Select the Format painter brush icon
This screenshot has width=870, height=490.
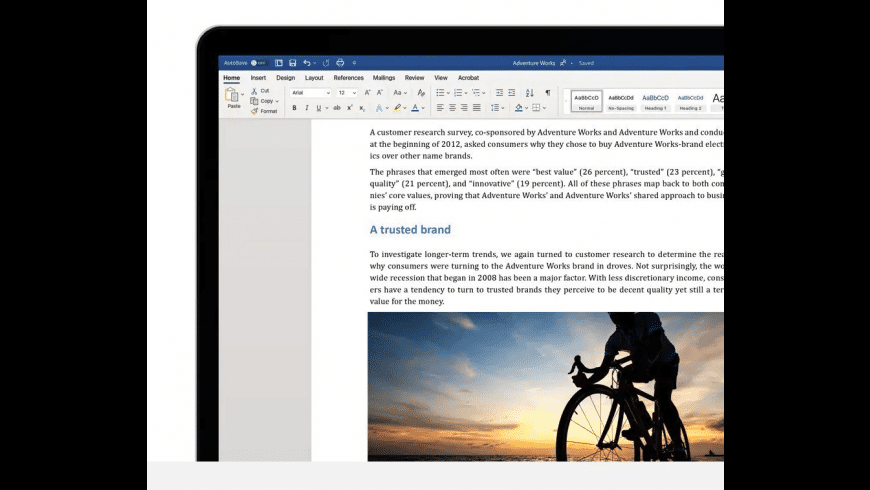point(255,111)
